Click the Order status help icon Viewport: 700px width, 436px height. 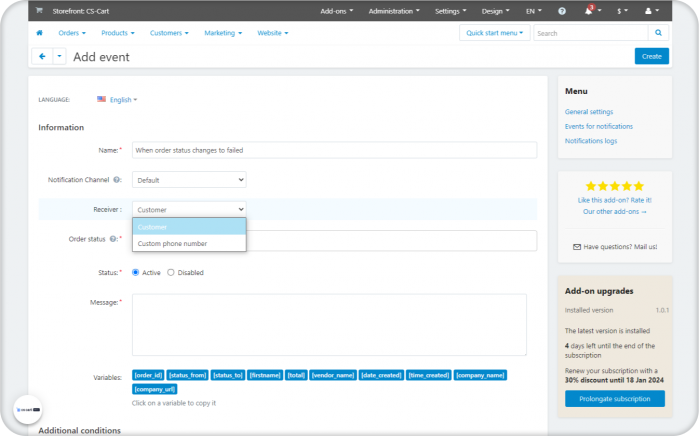click(113, 239)
